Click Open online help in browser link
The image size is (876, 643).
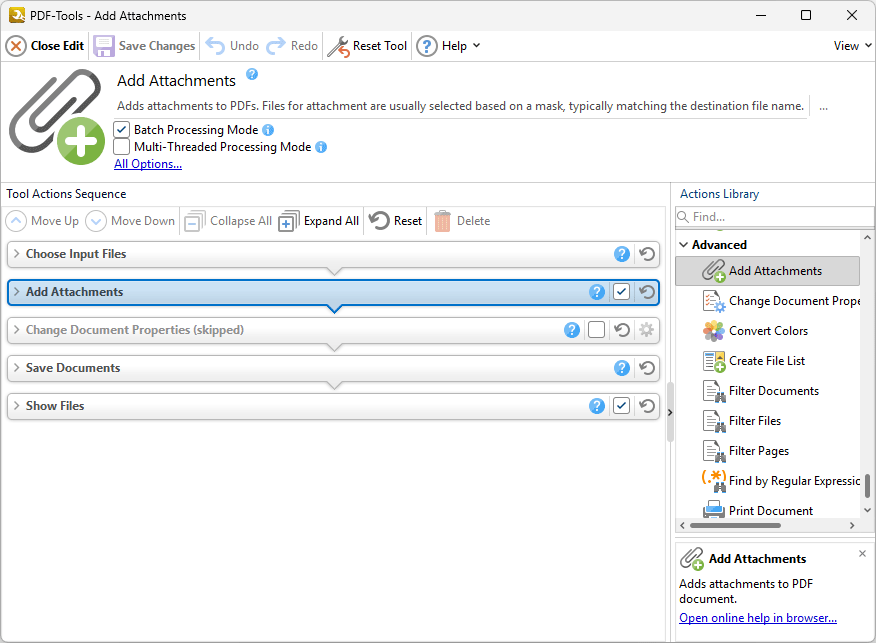tap(757, 618)
